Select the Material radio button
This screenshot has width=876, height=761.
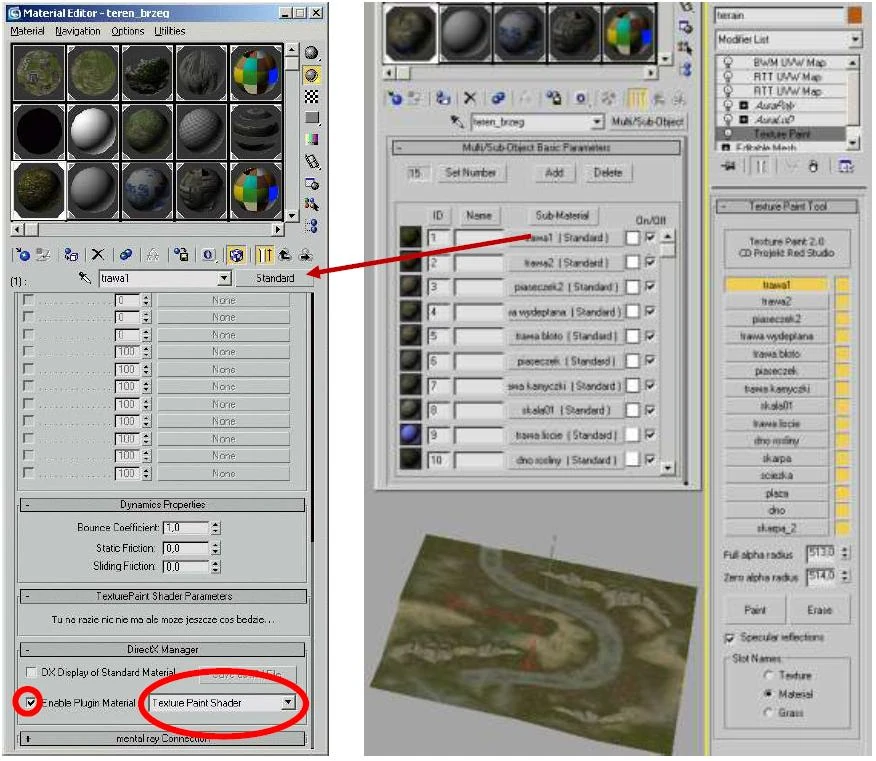tap(768, 693)
